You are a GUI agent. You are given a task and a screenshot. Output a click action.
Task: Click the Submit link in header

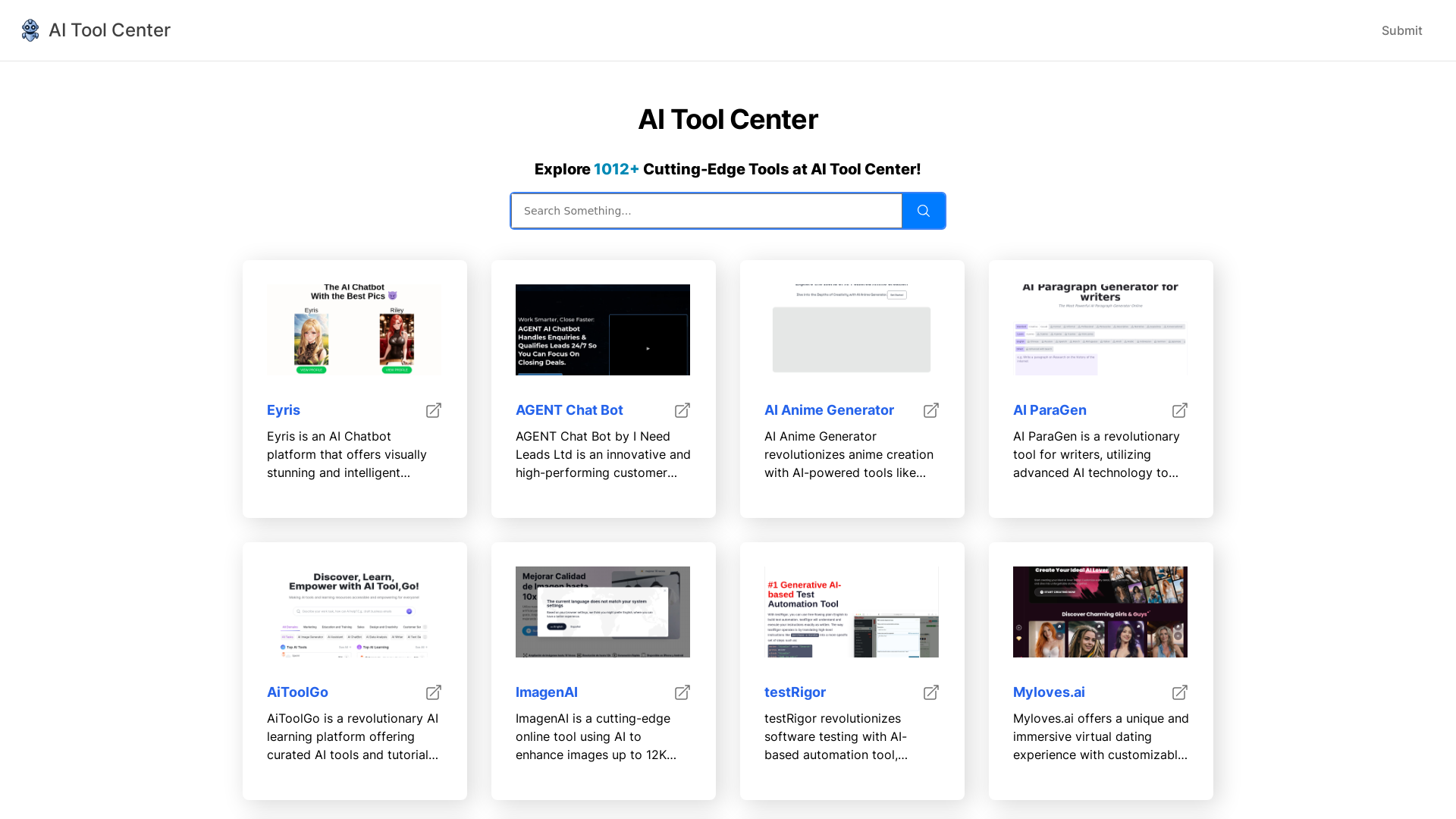1401,30
